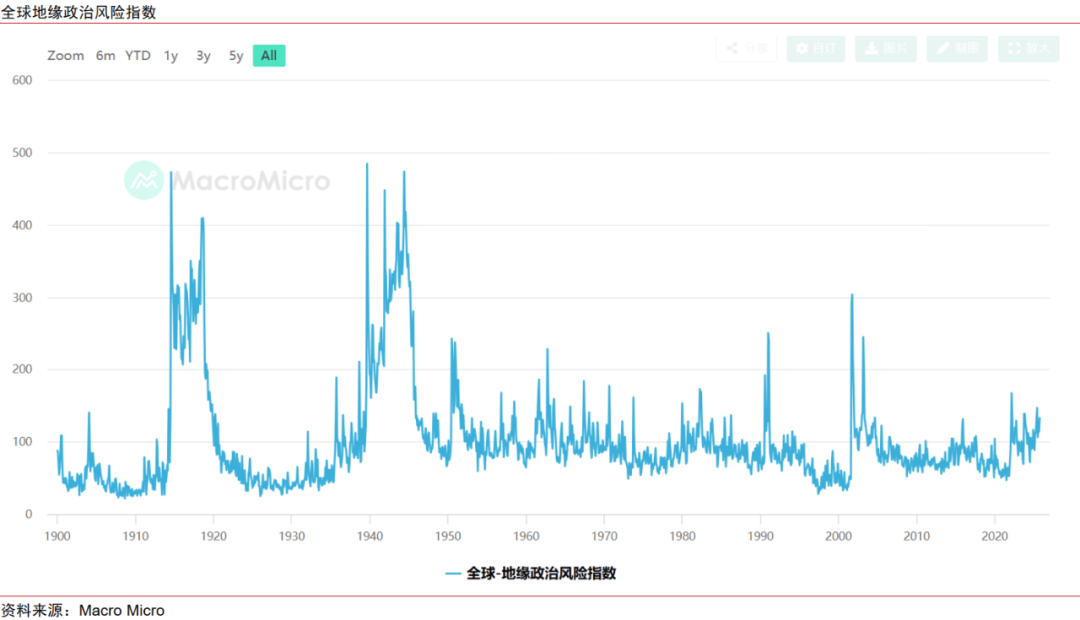Click the fullscreen icon for 放大
The height and width of the screenshot is (620, 1080).
point(1014,49)
